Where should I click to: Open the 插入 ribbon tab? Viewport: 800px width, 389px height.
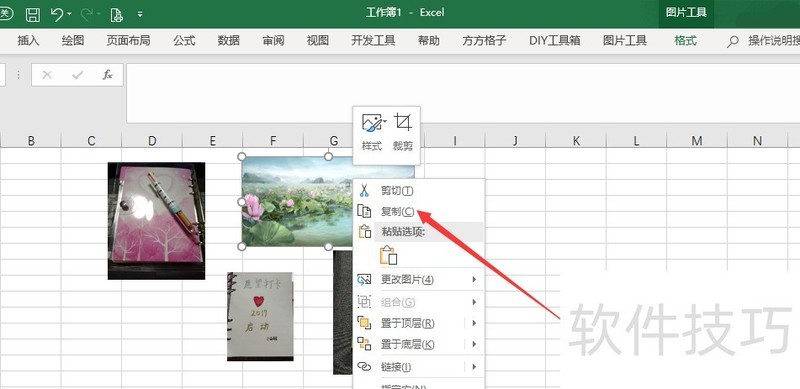coord(28,41)
